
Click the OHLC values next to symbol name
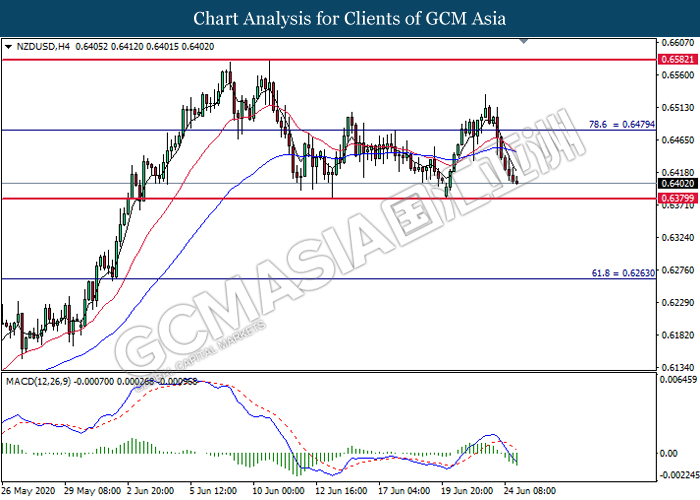click(145, 46)
